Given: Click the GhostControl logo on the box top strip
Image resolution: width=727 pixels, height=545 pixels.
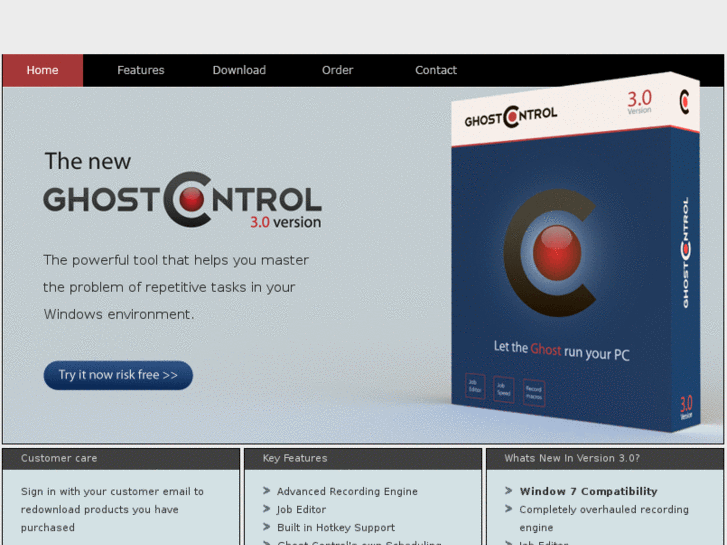Looking at the screenshot, I should tap(510, 117).
